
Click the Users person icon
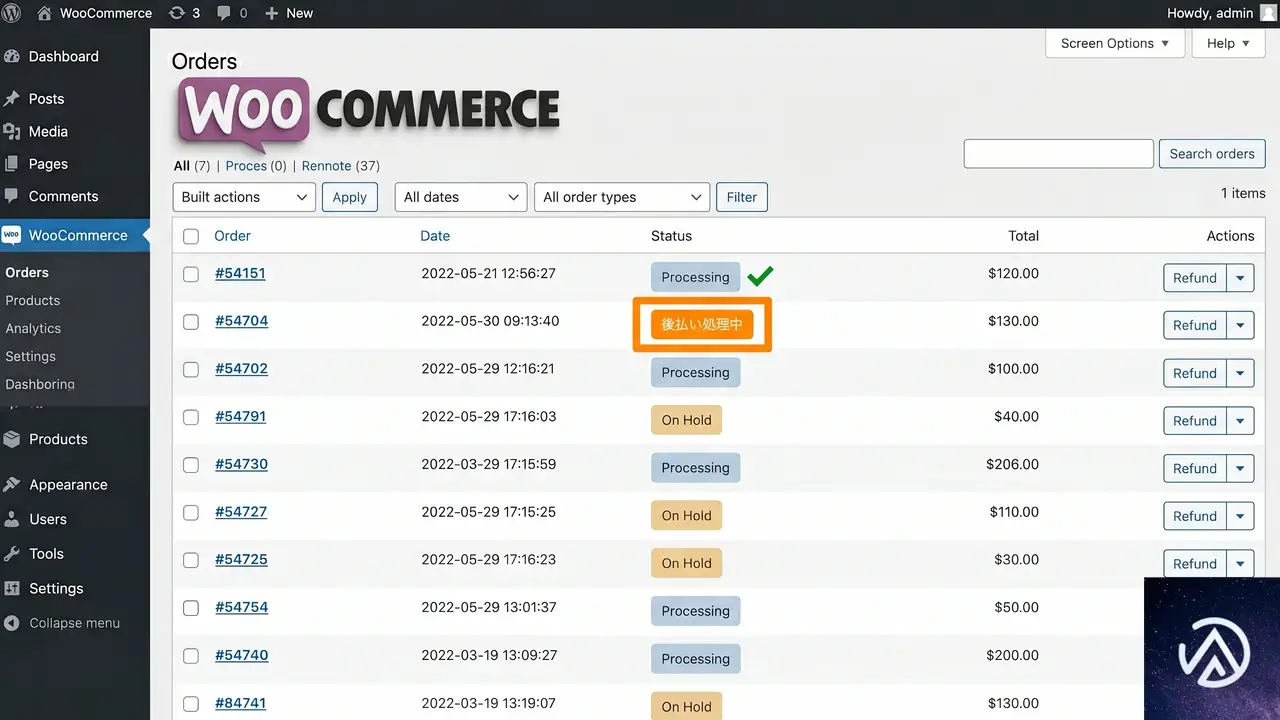(x=12, y=520)
